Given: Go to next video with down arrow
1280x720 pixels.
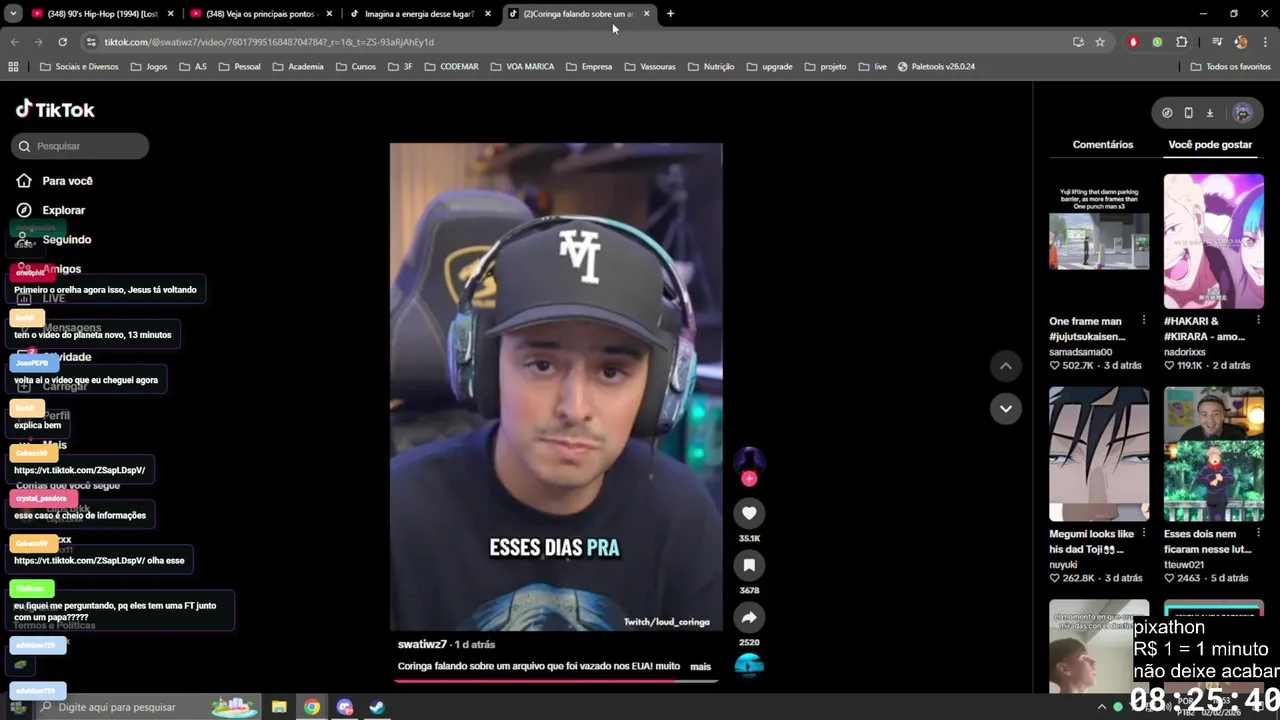Looking at the screenshot, I should pos(1006,408).
